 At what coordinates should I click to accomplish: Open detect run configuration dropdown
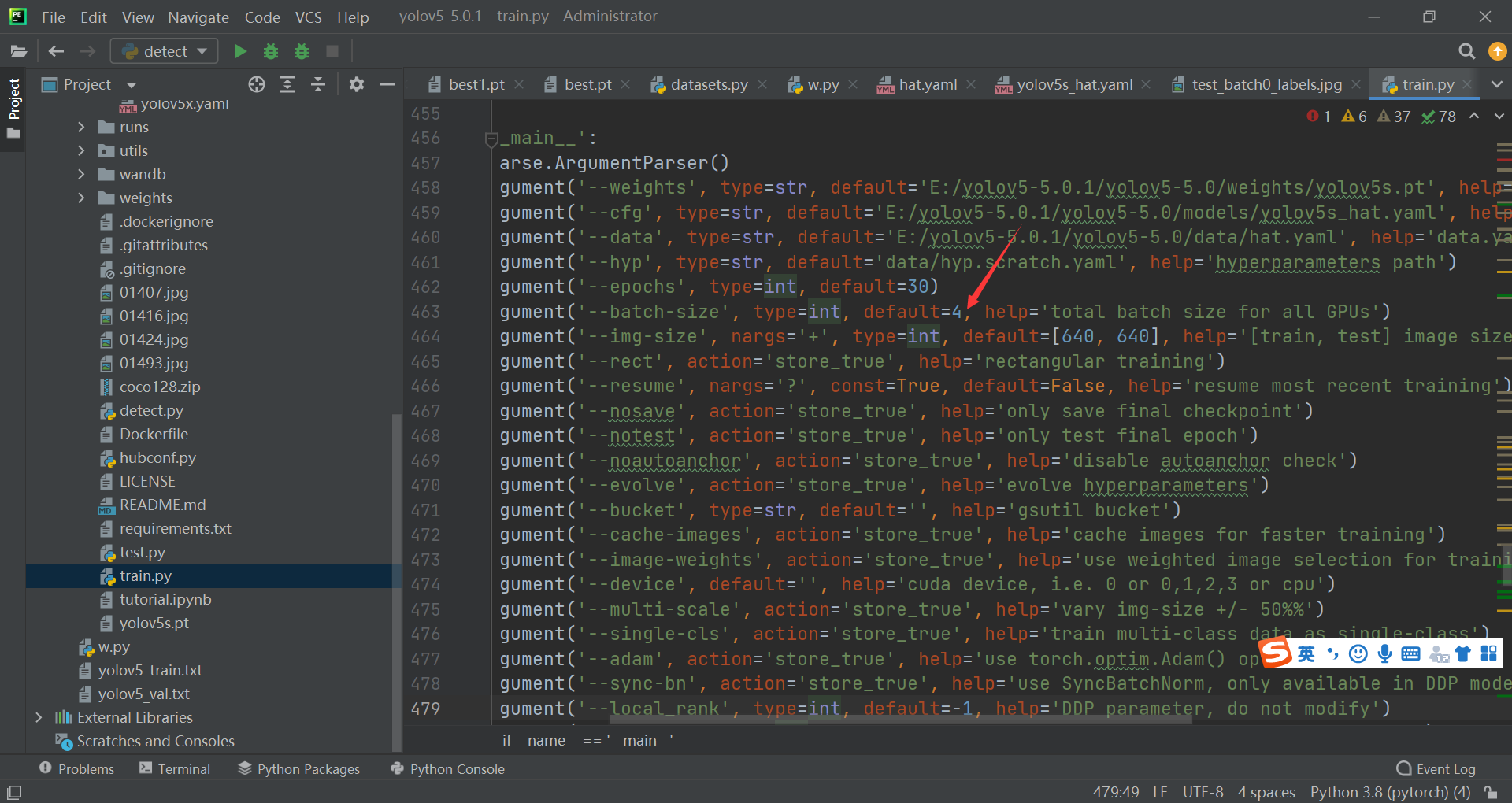pyautogui.click(x=164, y=51)
